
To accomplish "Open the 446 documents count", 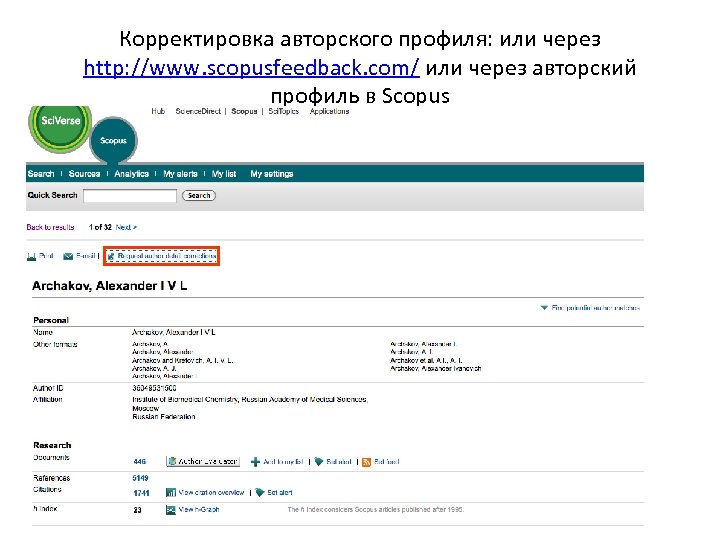I will coord(140,461).
